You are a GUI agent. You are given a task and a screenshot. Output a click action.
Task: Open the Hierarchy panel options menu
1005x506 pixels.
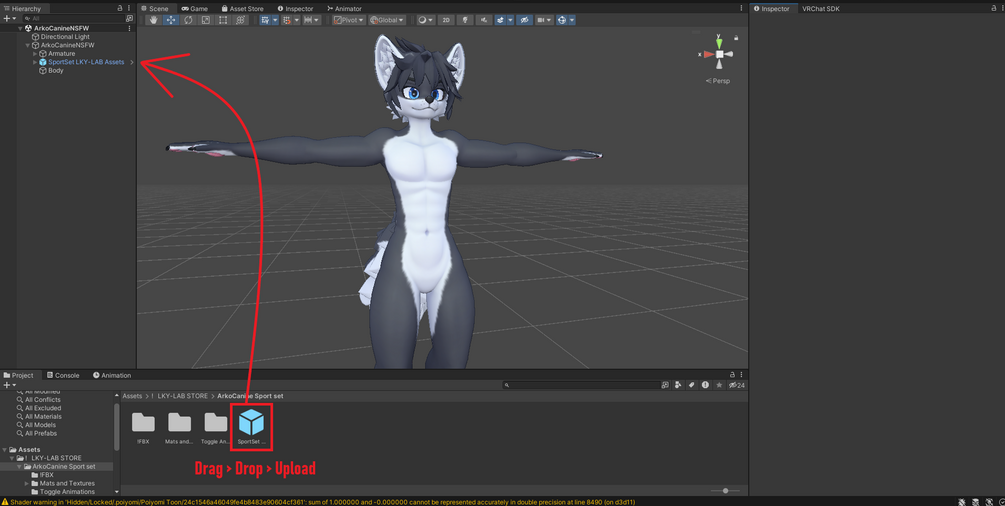coord(129,8)
